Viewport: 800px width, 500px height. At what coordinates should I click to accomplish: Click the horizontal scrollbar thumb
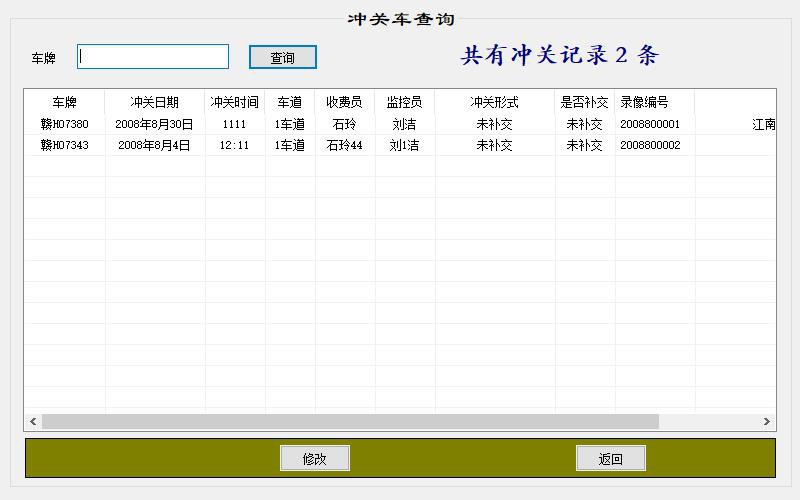click(x=350, y=422)
